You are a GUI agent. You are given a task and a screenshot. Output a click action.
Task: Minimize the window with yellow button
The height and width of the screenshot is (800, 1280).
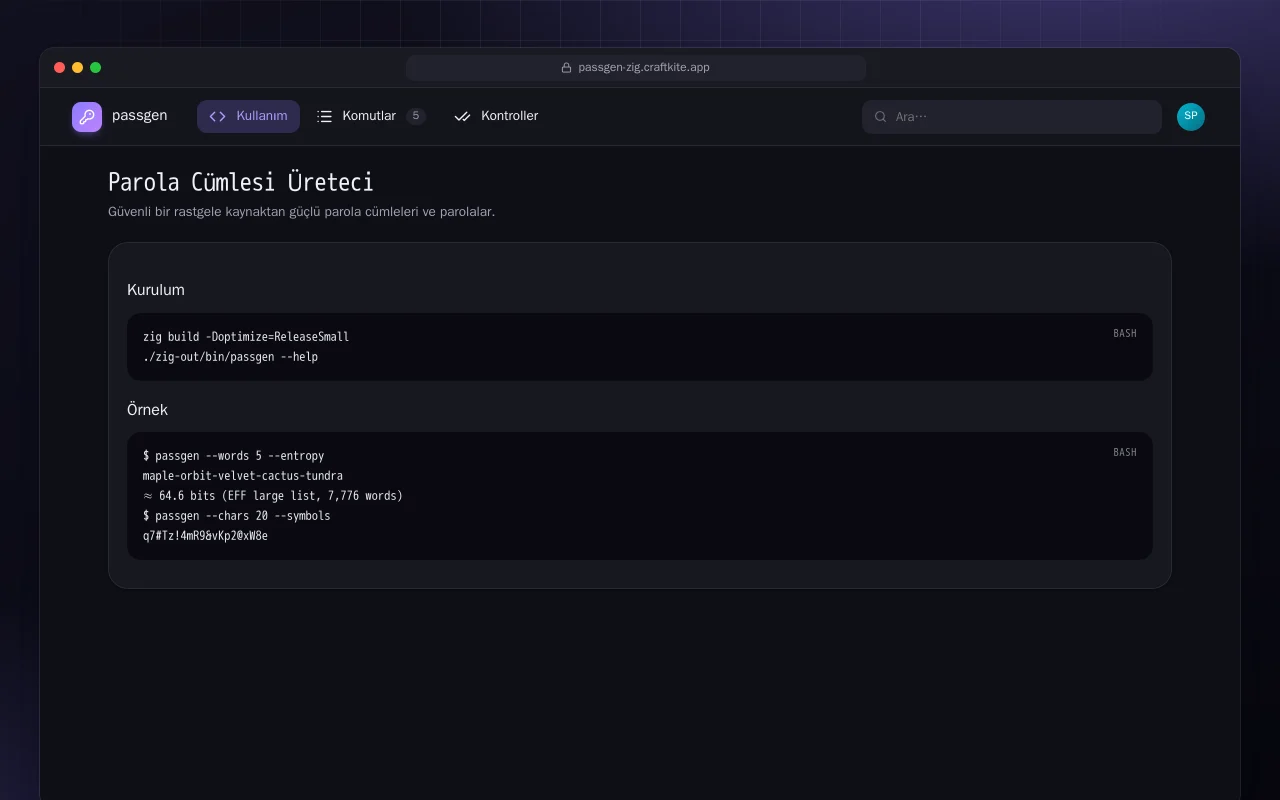(x=78, y=68)
